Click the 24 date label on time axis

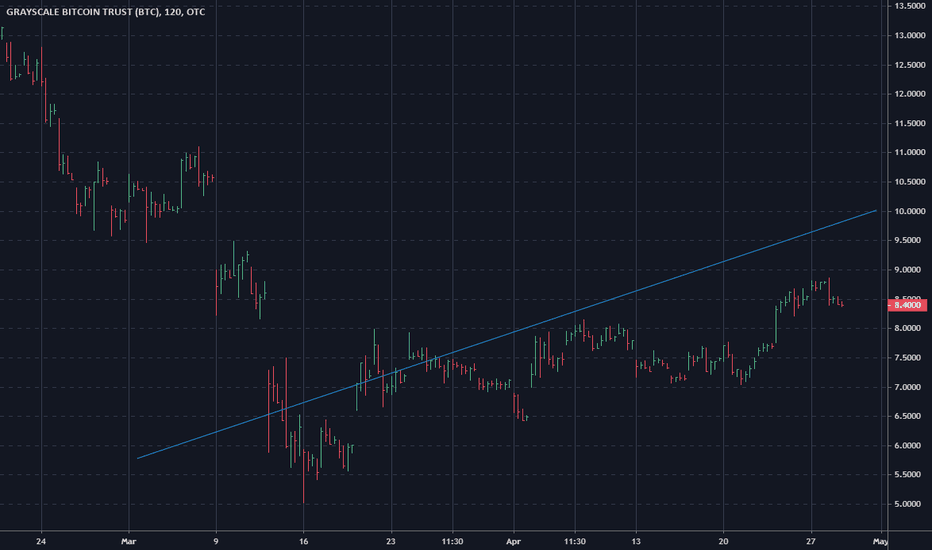(x=41, y=542)
